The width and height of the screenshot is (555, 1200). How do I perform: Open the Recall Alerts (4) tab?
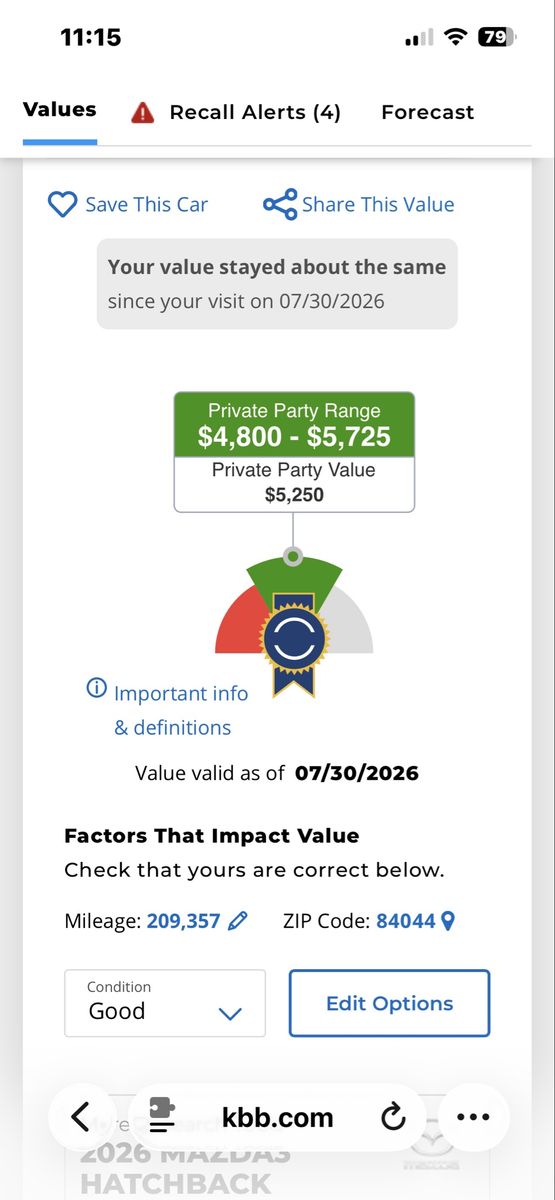pos(237,113)
